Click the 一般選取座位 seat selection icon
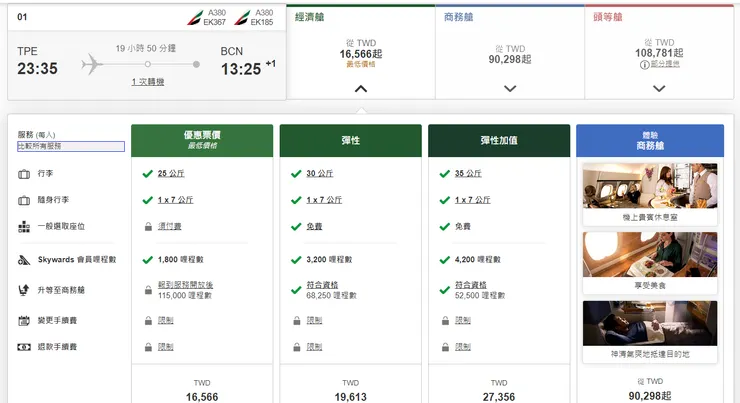Screen dimensions: 740x403 tap(23, 227)
